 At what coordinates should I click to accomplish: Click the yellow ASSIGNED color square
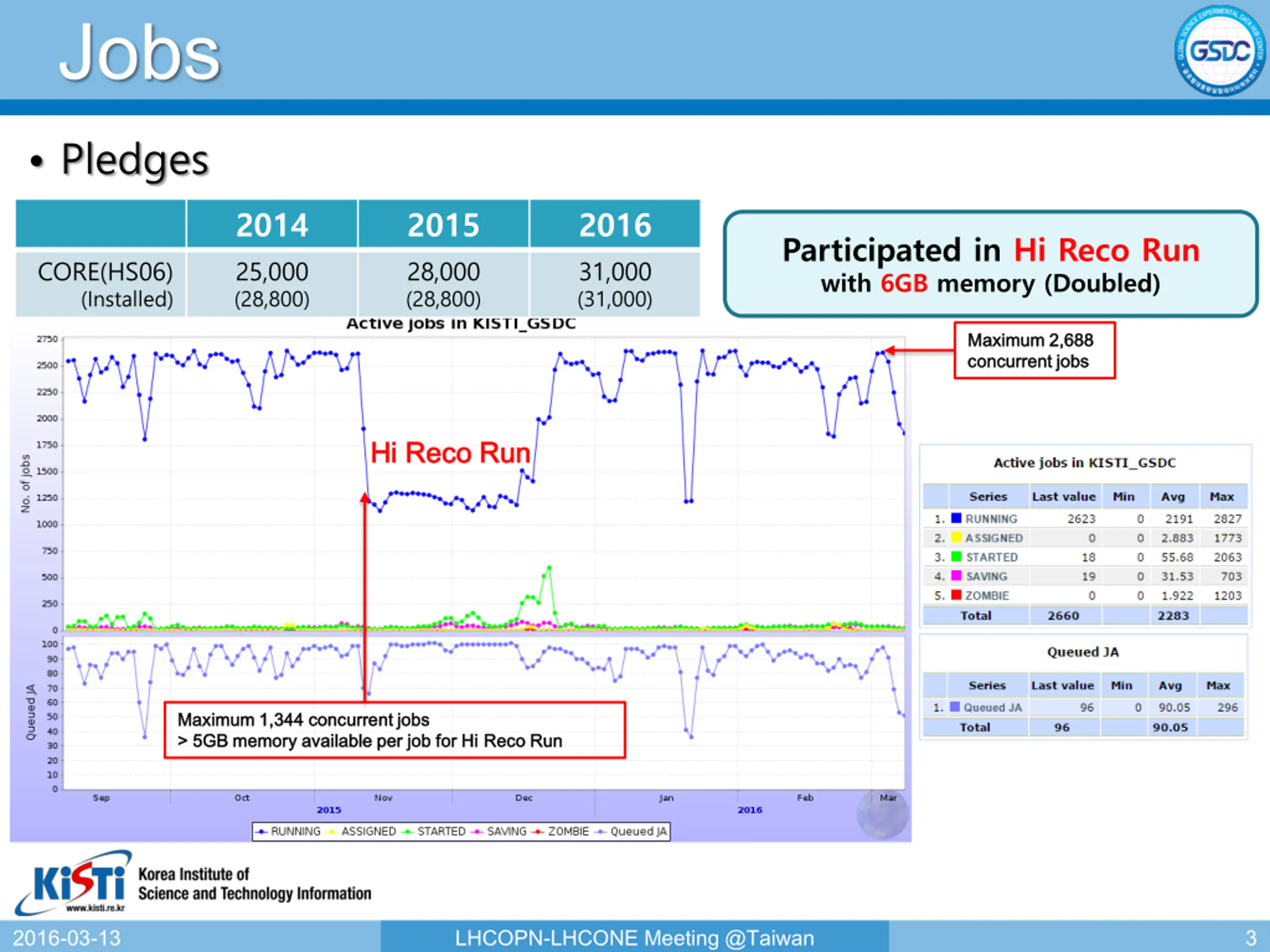pos(956,537)
